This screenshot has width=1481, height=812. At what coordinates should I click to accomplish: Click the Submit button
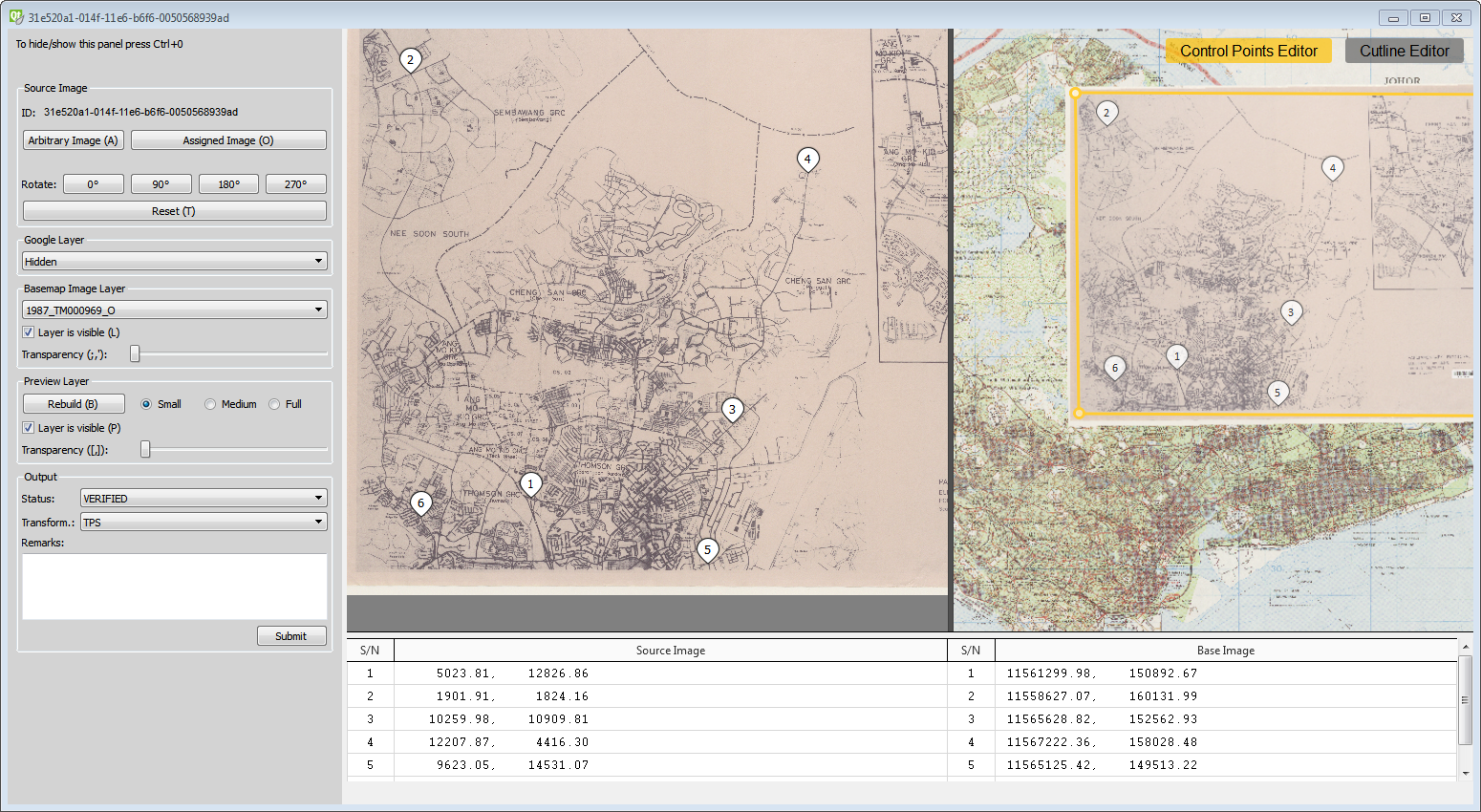291,635
